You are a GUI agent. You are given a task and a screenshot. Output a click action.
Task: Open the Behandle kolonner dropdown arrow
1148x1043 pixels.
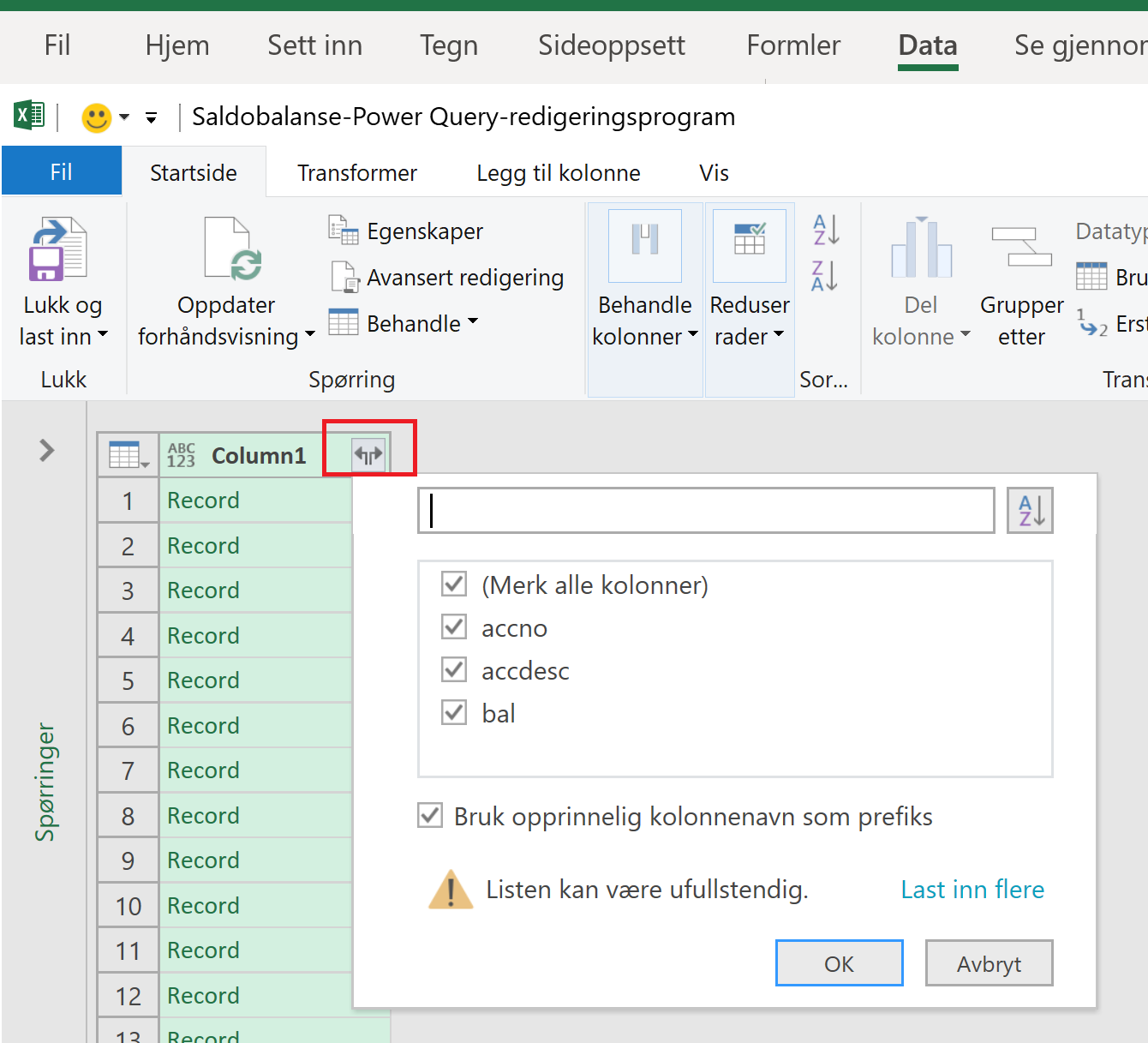tap(693, 335)
